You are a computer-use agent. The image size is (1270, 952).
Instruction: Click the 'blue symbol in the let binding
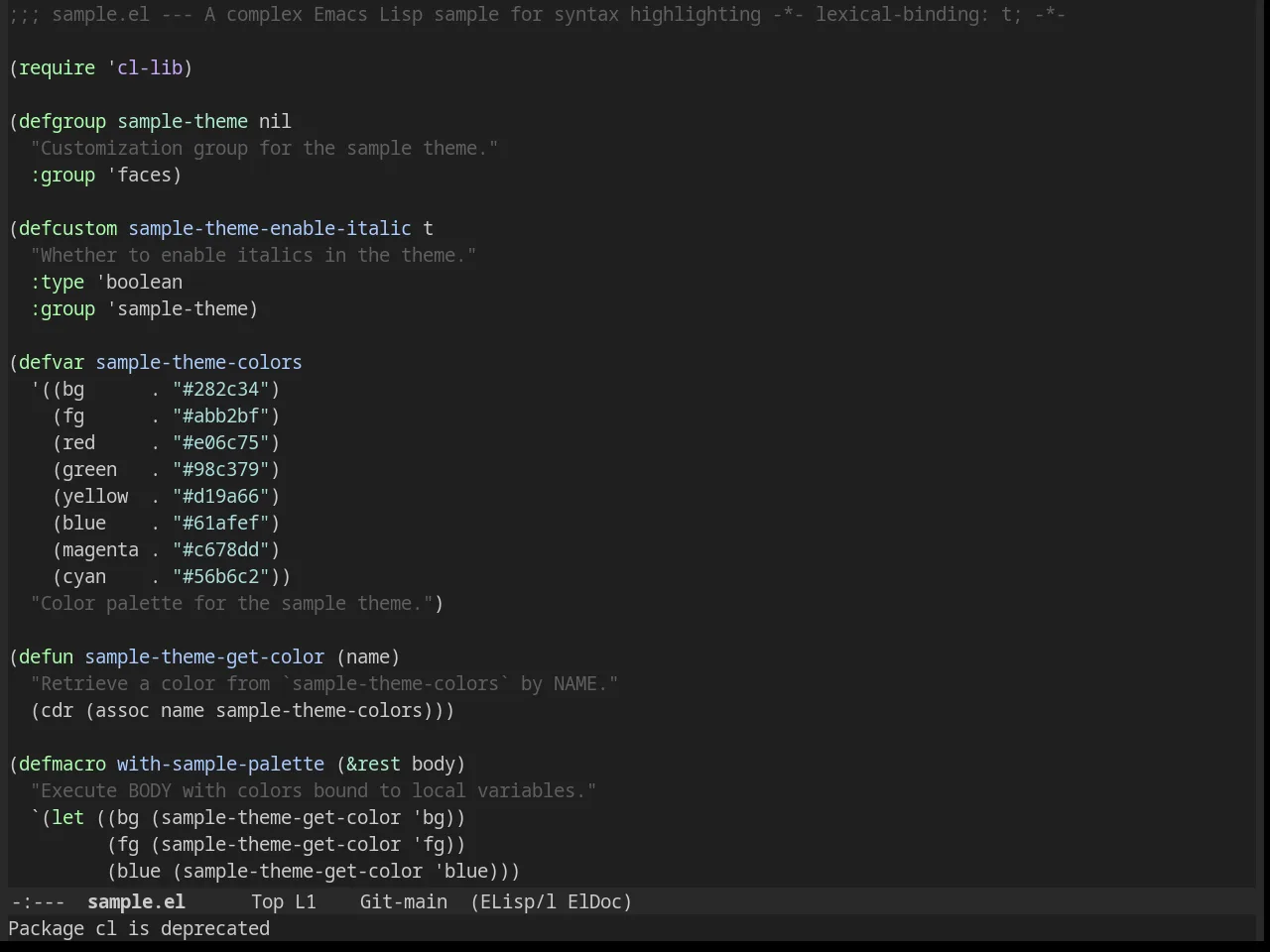(461, 871)
